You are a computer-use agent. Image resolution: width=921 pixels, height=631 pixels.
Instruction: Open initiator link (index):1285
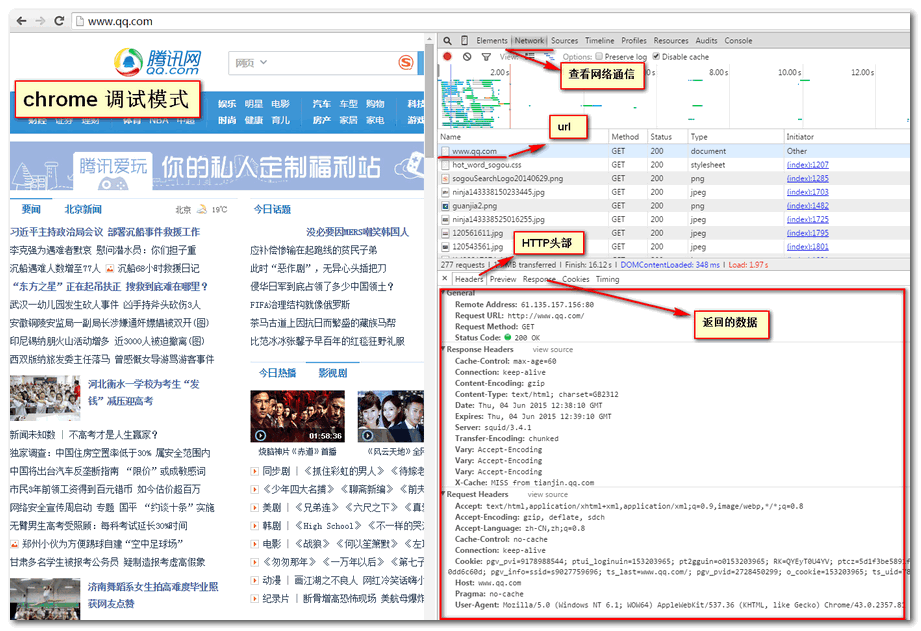[808, 179]
